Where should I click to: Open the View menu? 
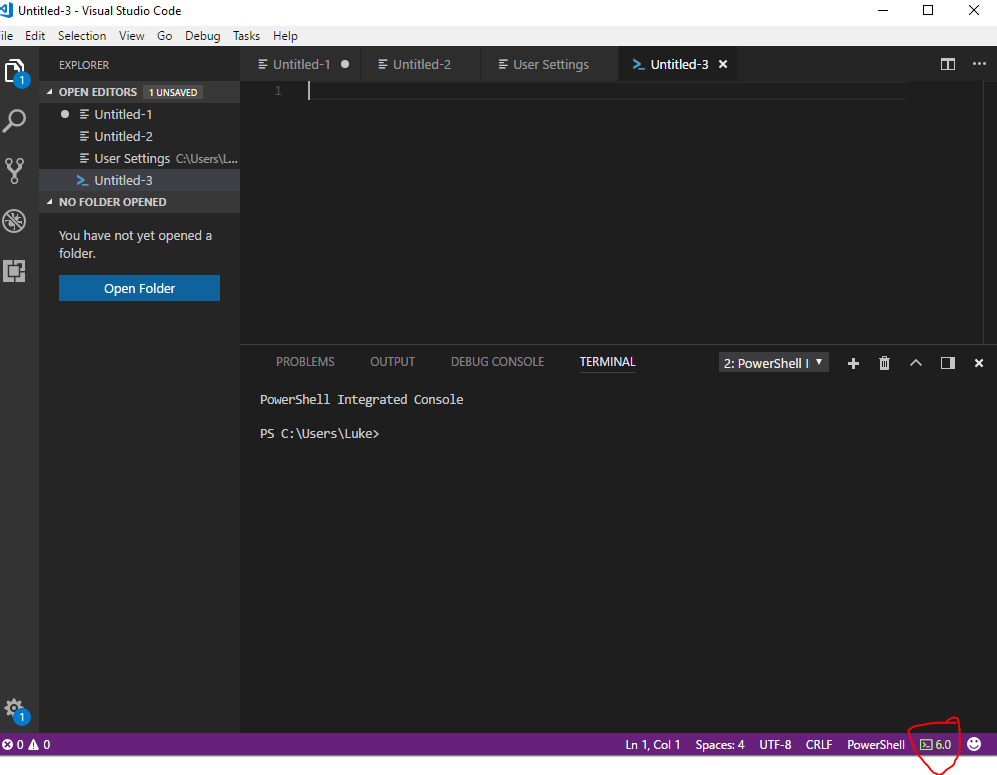coord(132,36)
